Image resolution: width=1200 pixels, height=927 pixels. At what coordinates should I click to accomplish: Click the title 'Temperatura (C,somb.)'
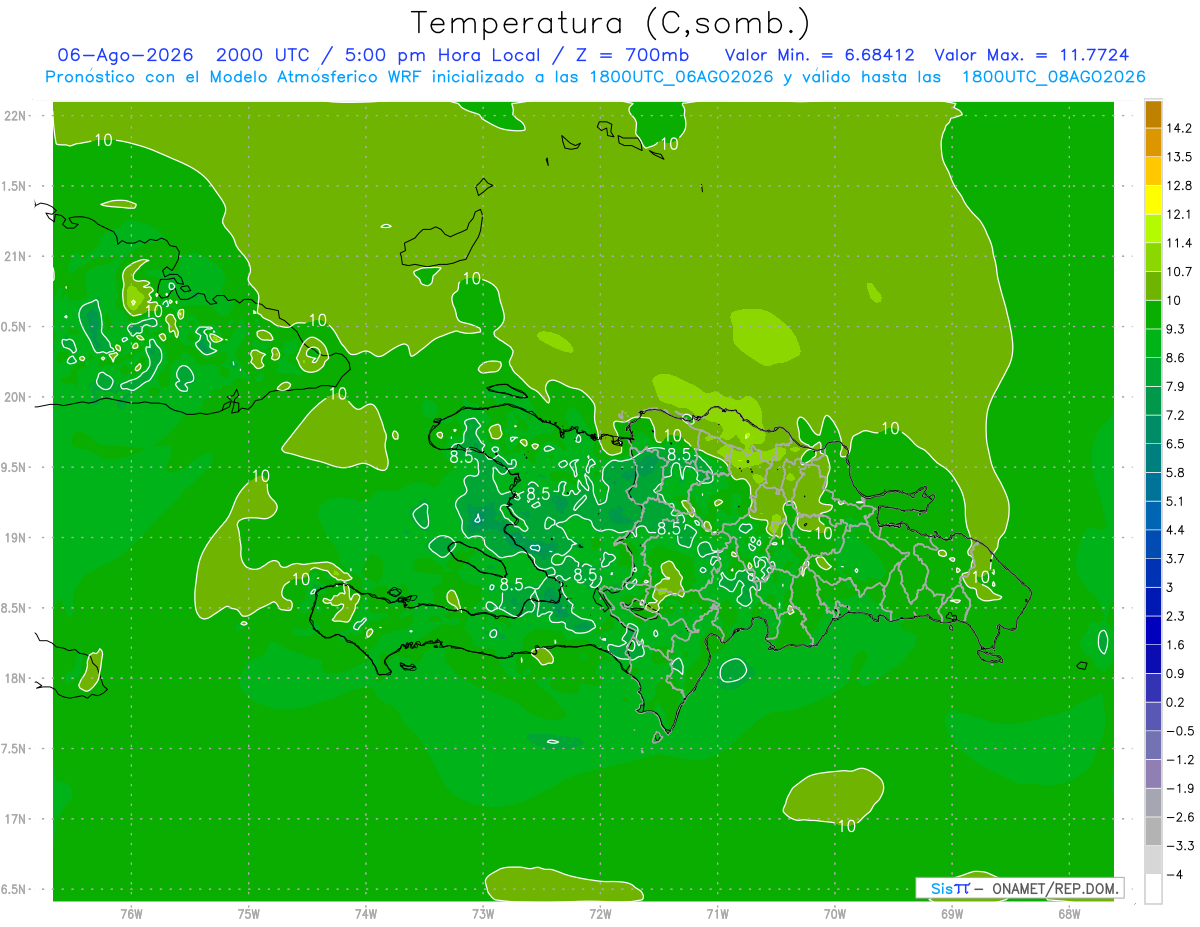pos(609,23)
